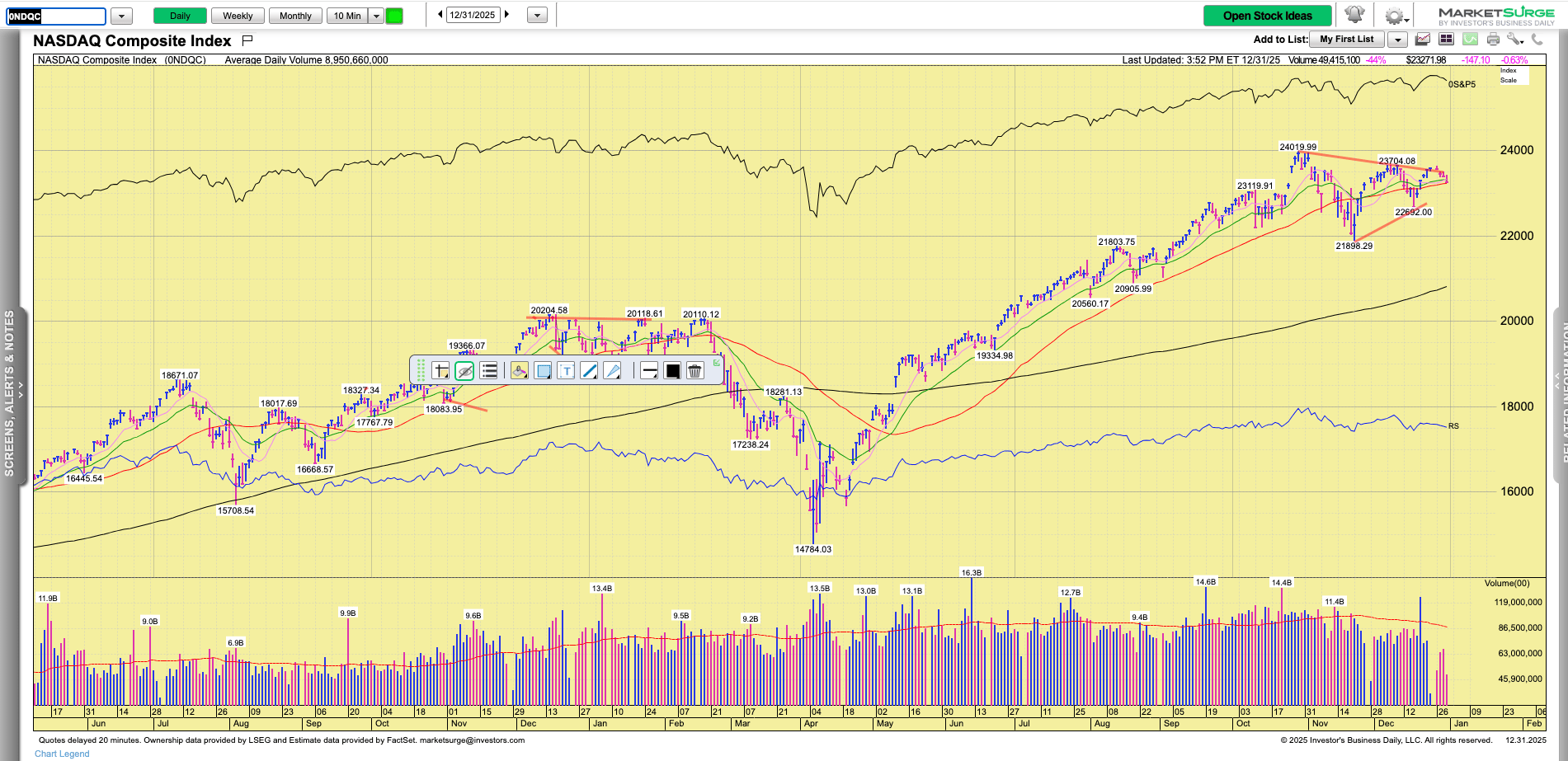Click the 19334.98 price label
The image size is (1568, 761).
995,355
